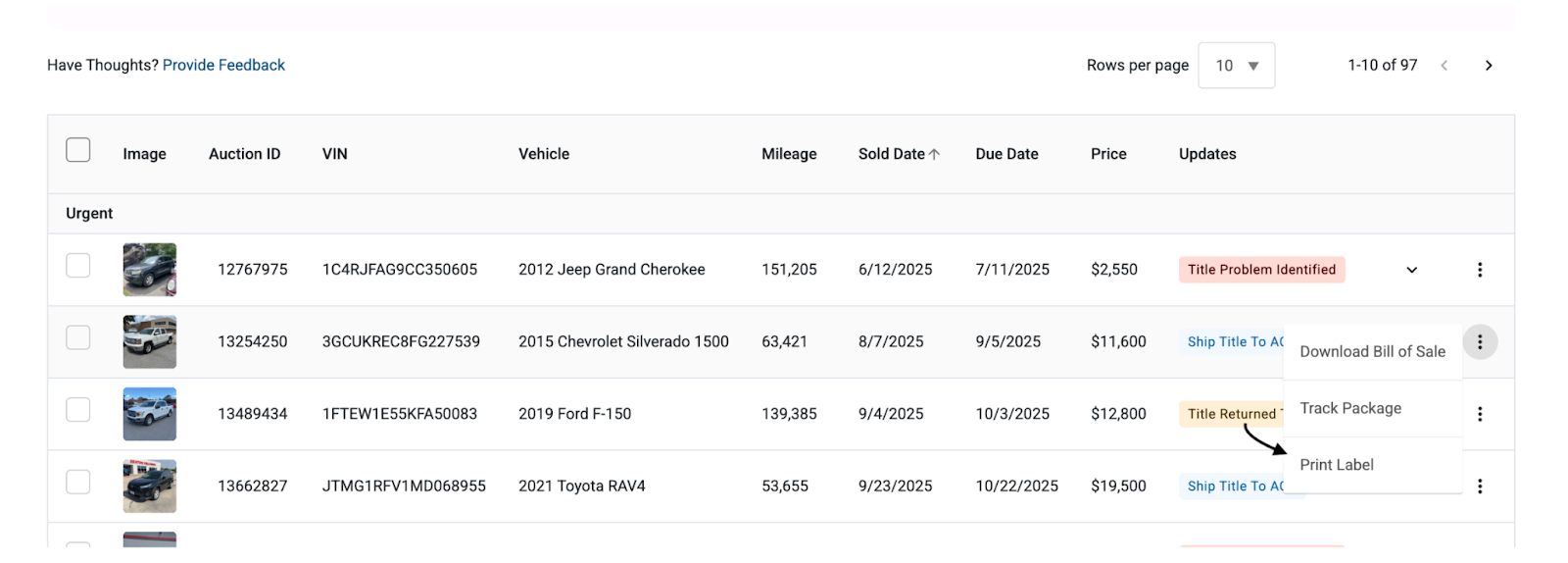Open Chevrolet Silverado vehicle image

click(x=150, y=342)
